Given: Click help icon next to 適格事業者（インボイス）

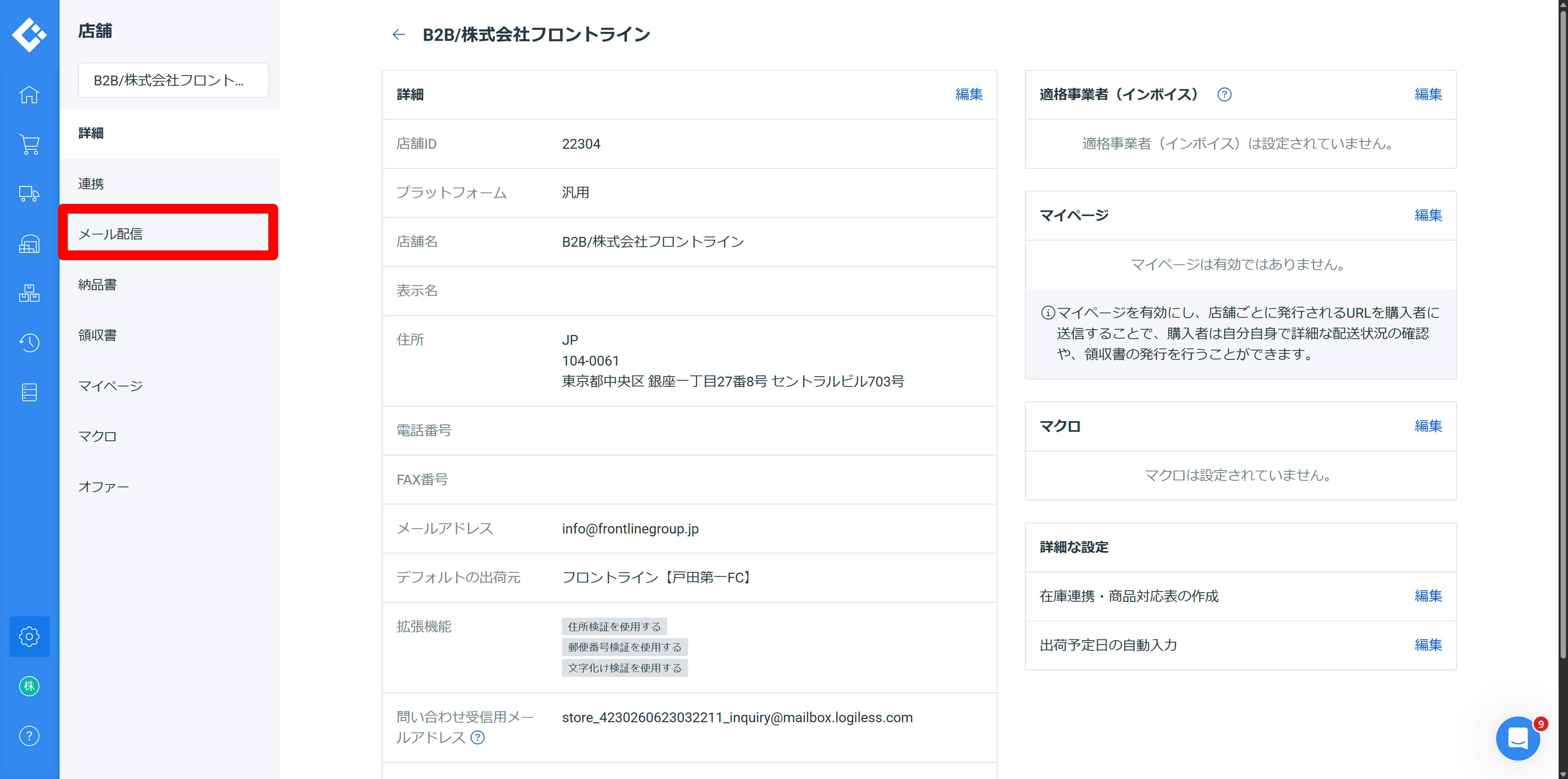Looking at the screenshot, I should [x=1224, y=94].
